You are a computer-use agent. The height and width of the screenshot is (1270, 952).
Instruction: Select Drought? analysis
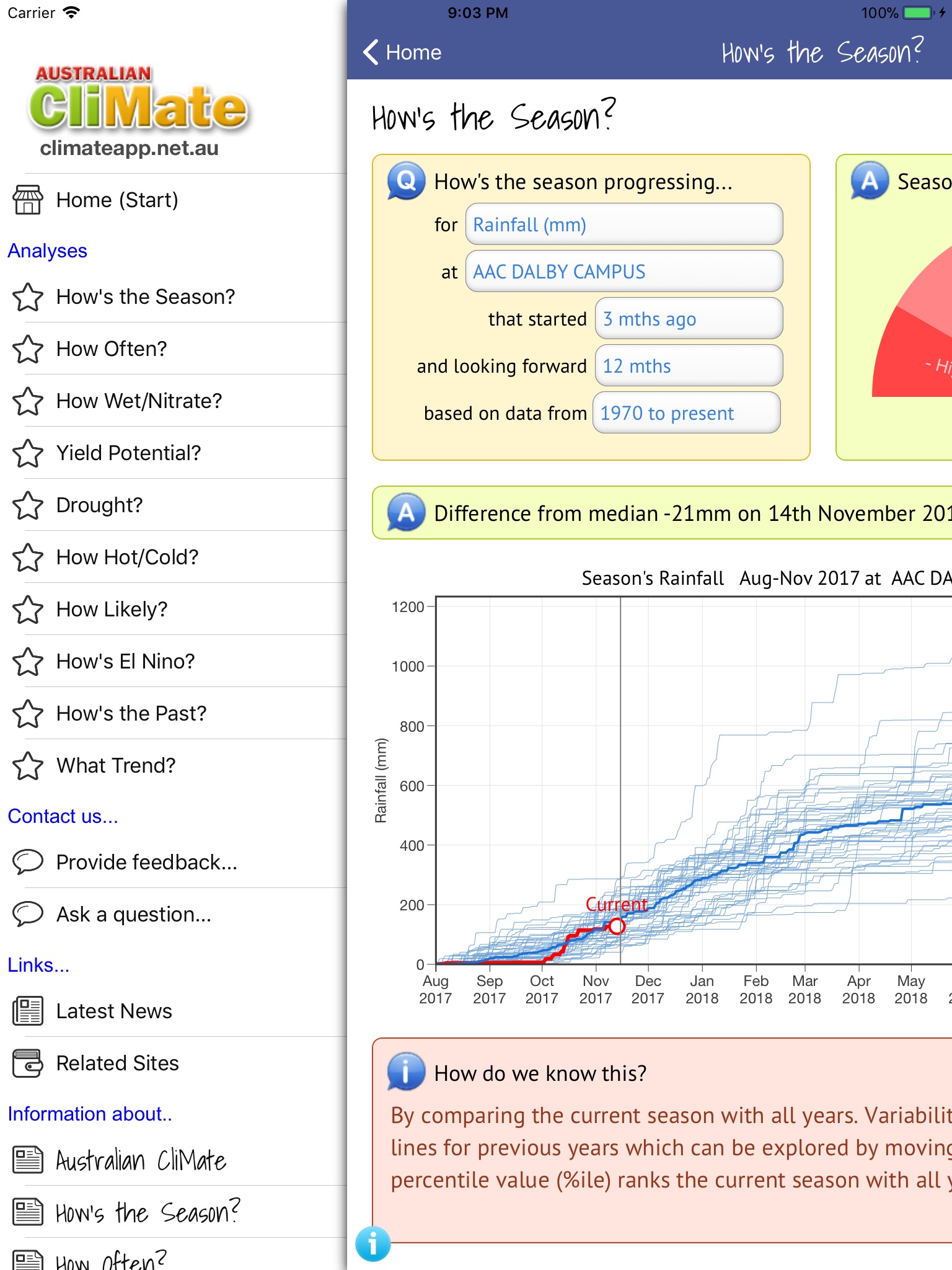(x=174, y=505)
